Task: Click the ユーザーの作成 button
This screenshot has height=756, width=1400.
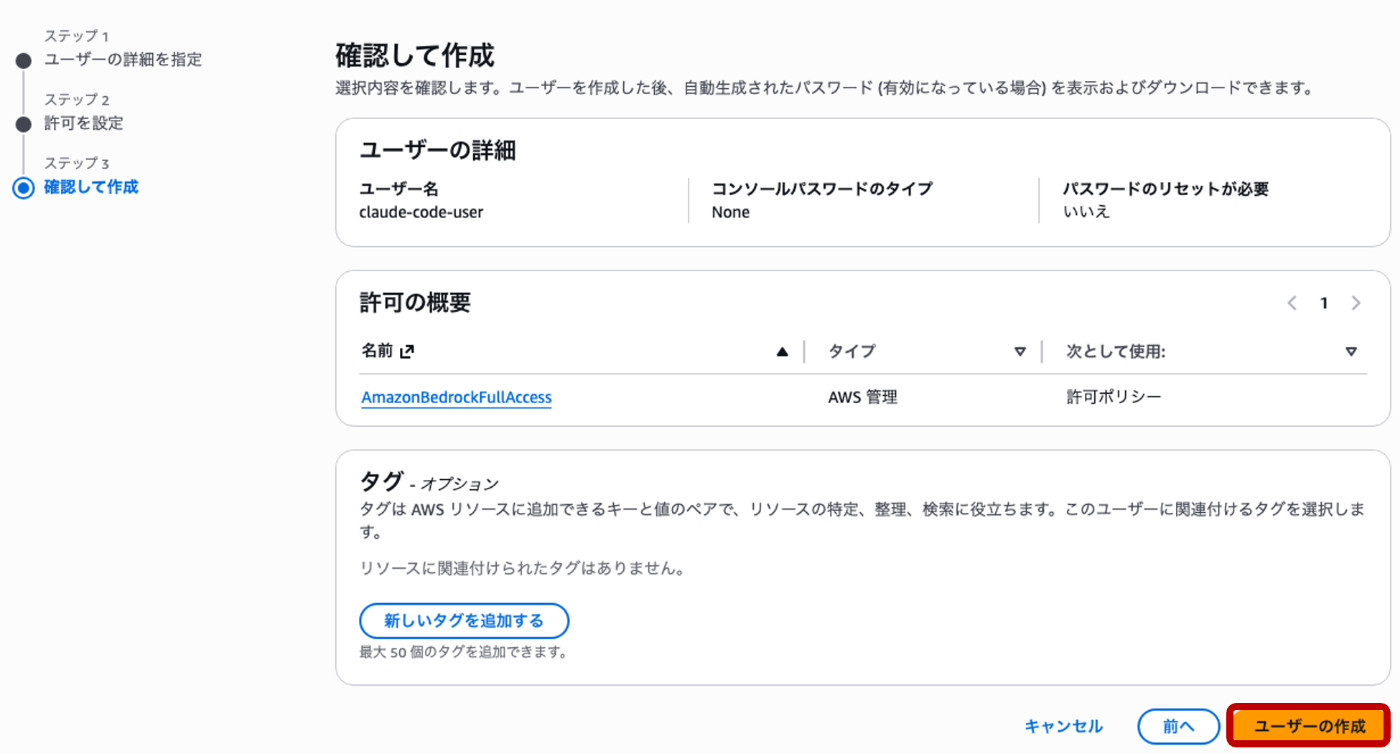Action: click(x=1309, y=727)
